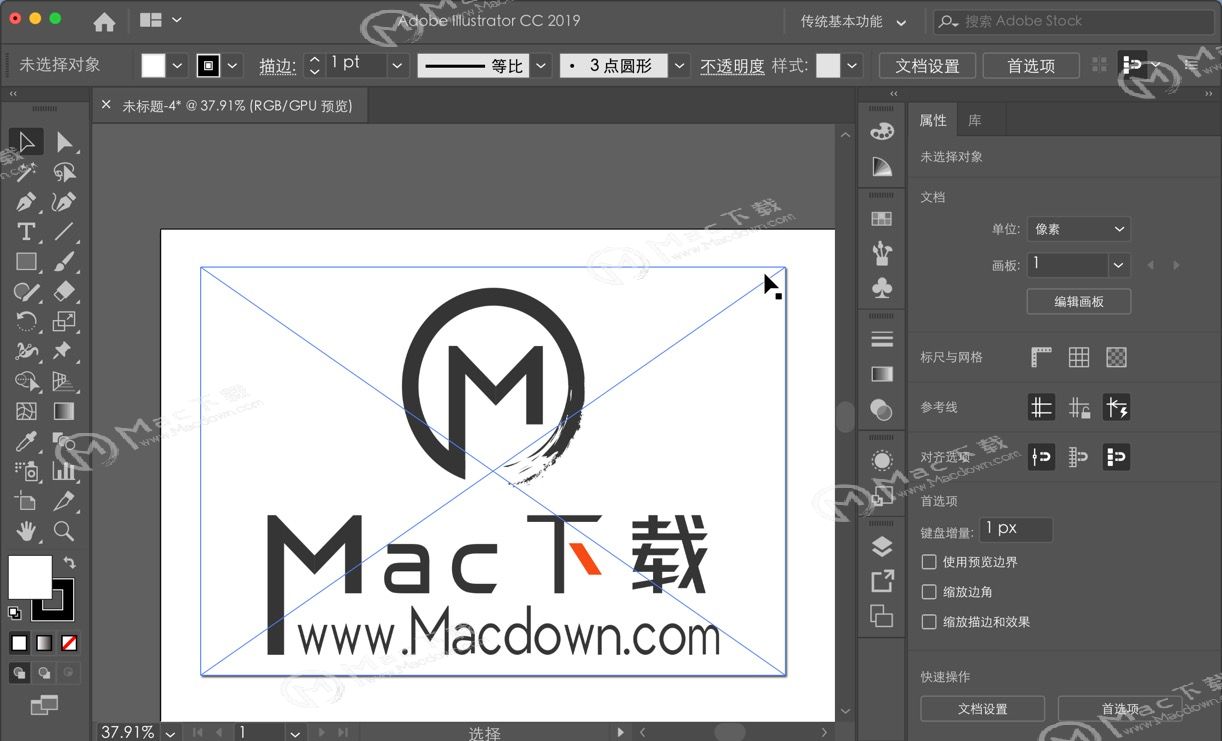Screen dimensions: 1222x741
Task: Toggle guides visibility under 参考线
Action: pyautogui.click(x=1041, y=407)
